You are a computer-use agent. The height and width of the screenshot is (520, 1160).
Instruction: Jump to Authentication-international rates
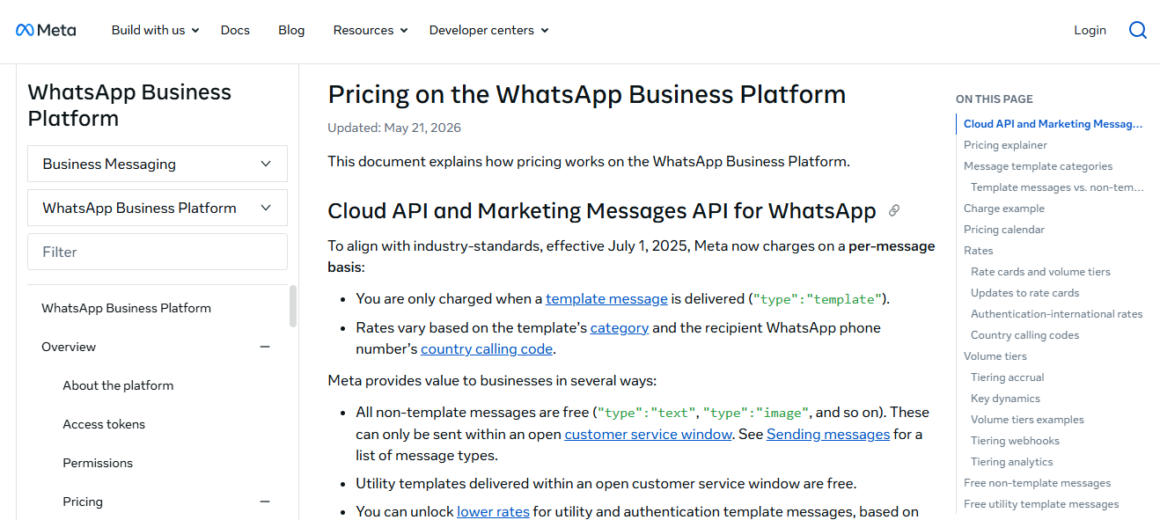tap(1056, 314)
